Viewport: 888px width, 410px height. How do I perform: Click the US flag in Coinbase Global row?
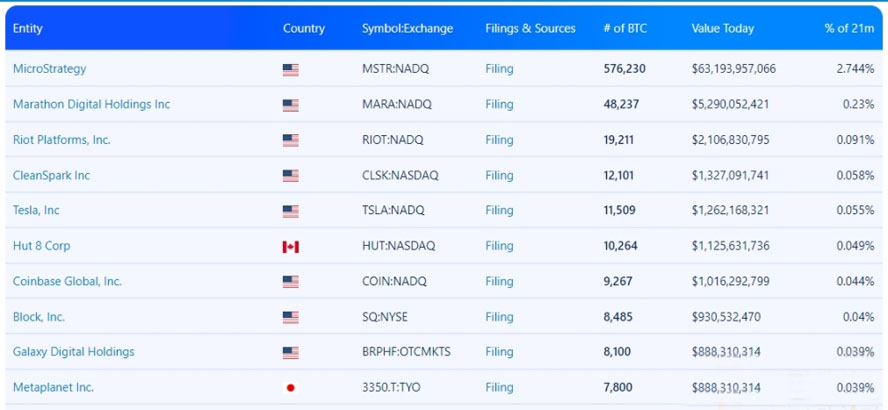[291, 282]
